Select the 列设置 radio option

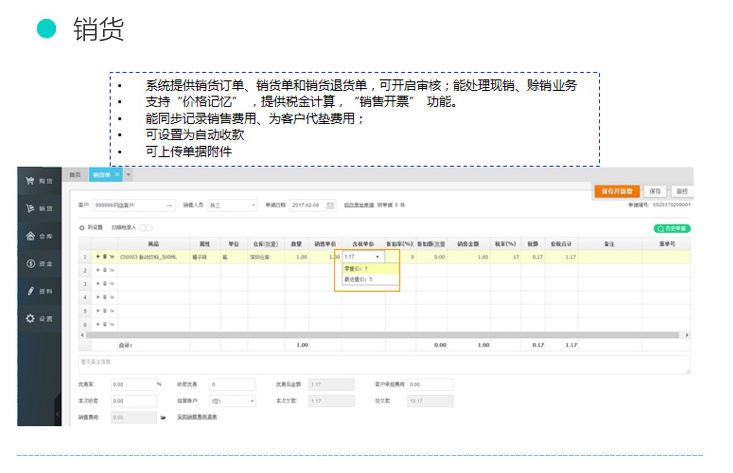click(82, 228)
